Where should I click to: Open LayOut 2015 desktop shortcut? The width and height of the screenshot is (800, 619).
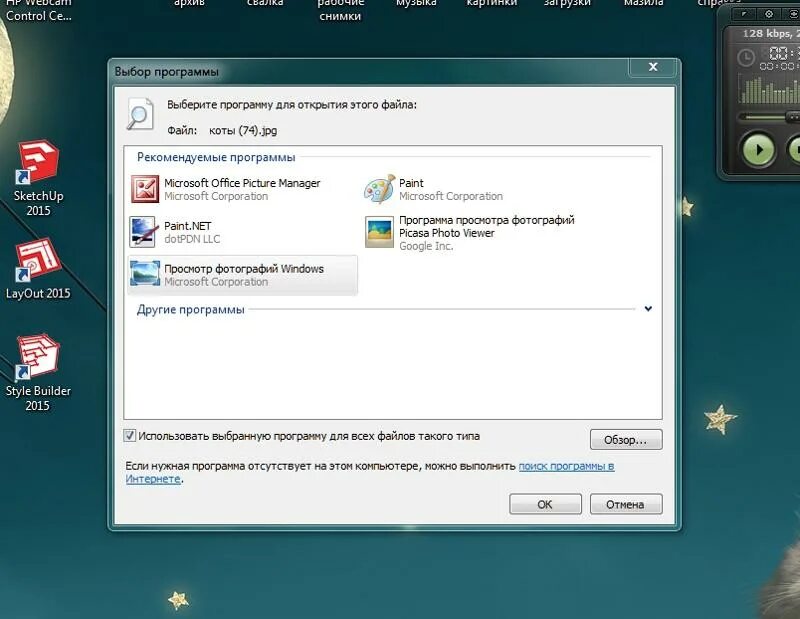point(38,269)
